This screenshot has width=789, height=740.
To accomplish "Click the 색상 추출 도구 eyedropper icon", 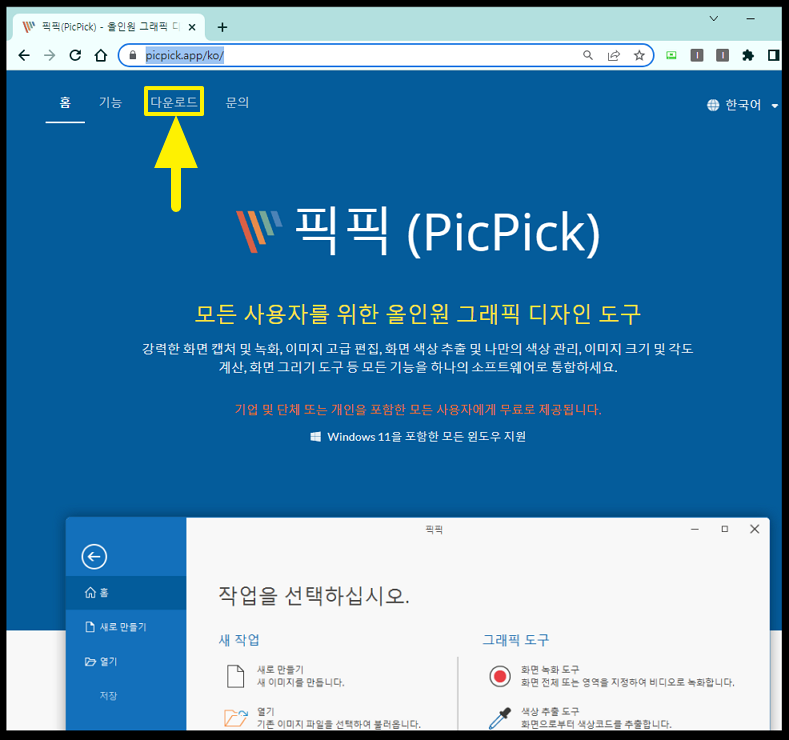I will (x=500, y=718).
